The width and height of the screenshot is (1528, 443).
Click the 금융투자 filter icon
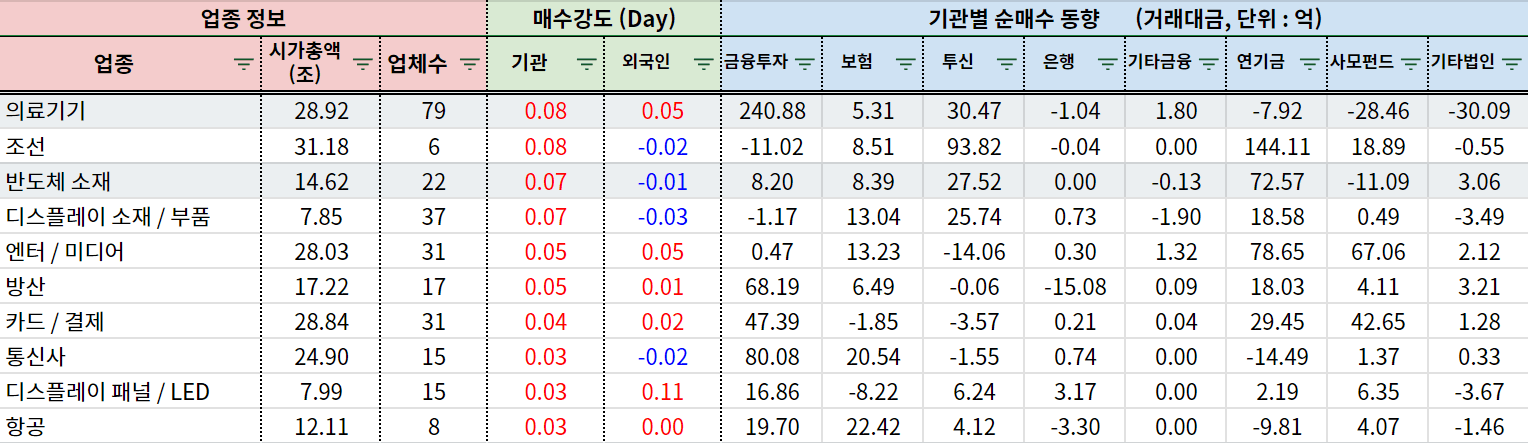click(806, 63)
